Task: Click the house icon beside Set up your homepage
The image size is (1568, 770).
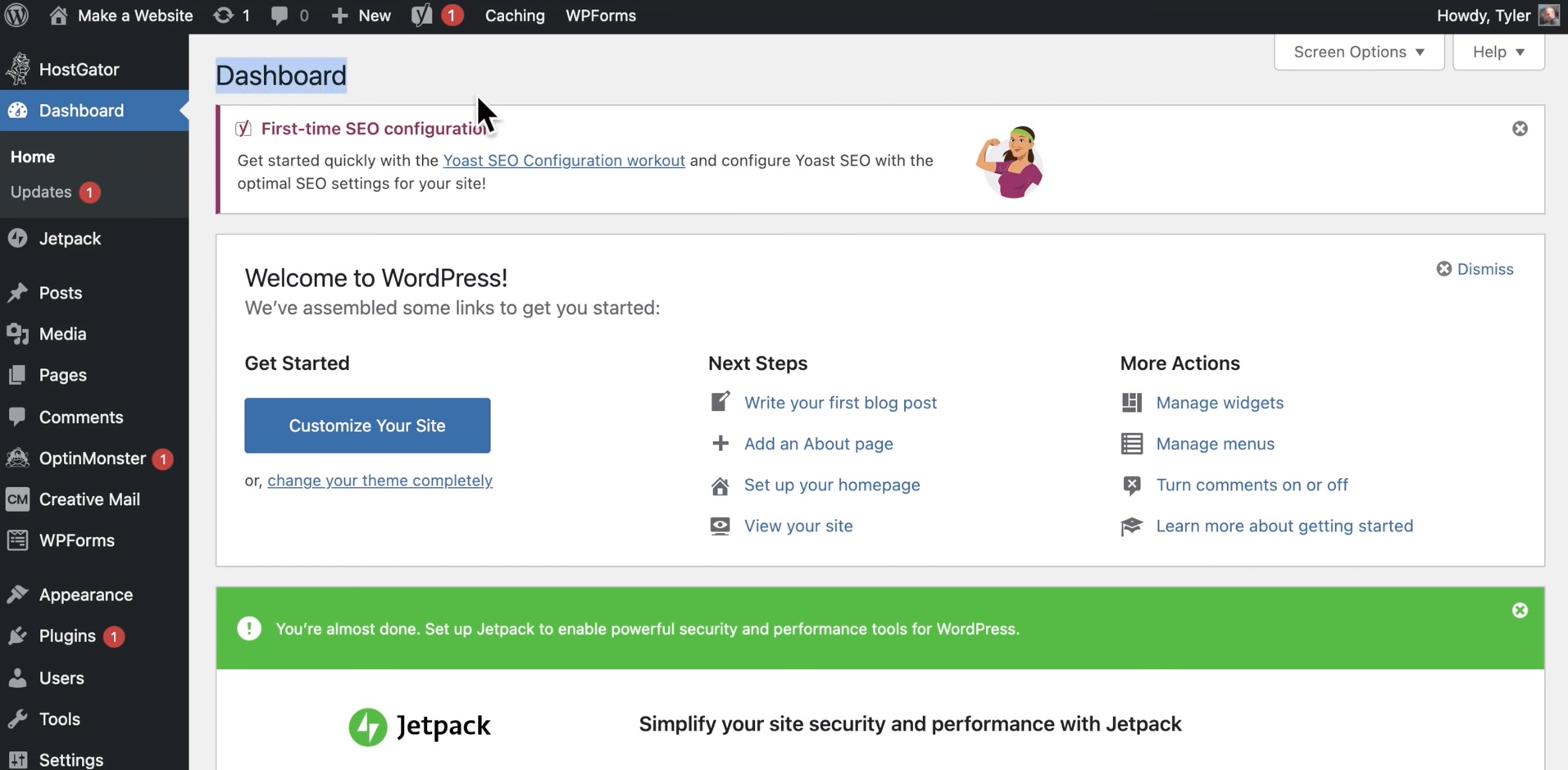Action: pos(720,485)
